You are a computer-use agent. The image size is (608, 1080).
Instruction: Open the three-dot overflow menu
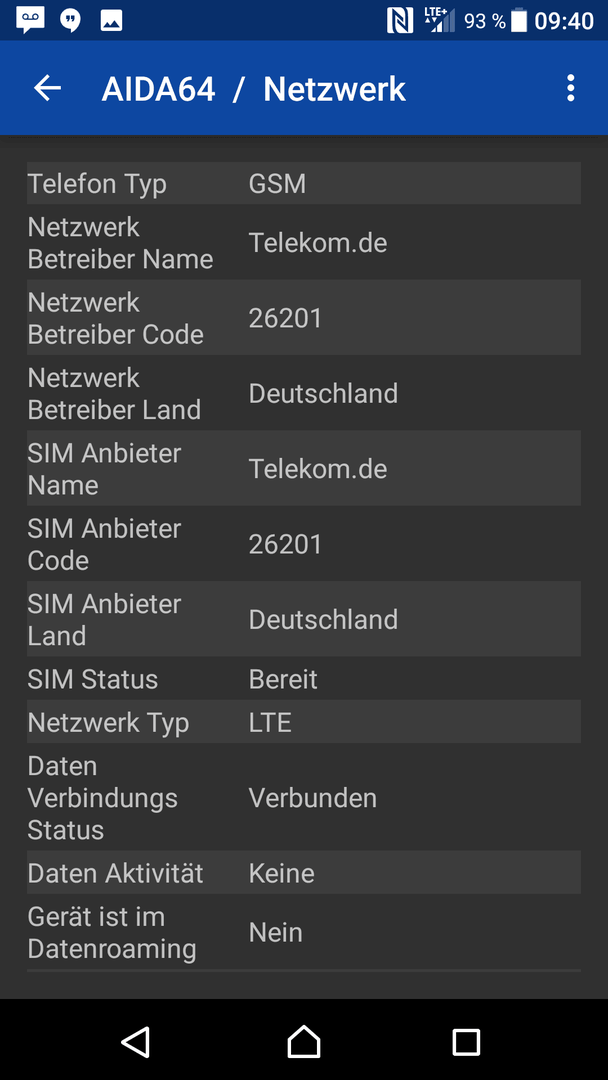(570, 88)
